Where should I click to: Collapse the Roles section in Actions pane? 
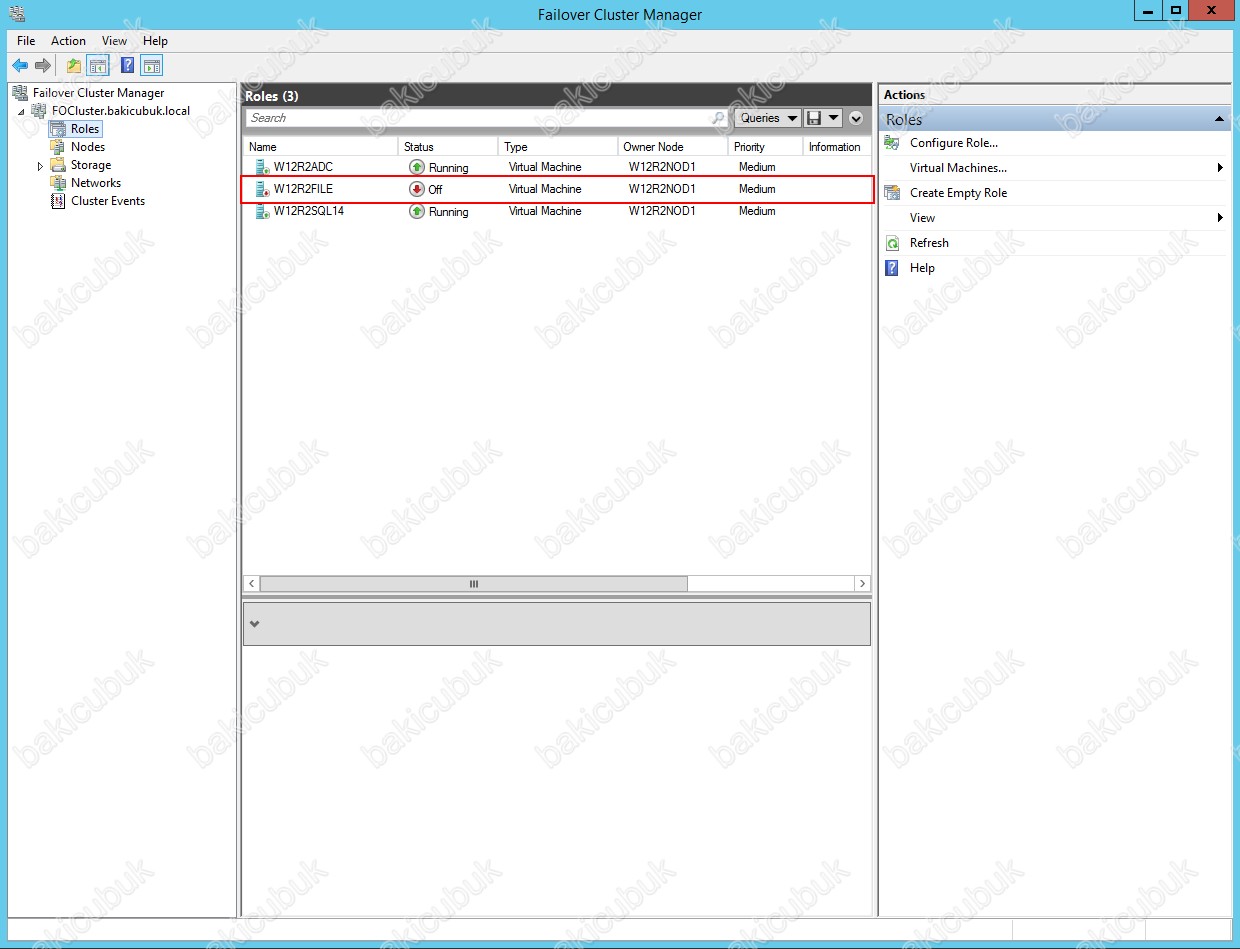point(1219,119)
